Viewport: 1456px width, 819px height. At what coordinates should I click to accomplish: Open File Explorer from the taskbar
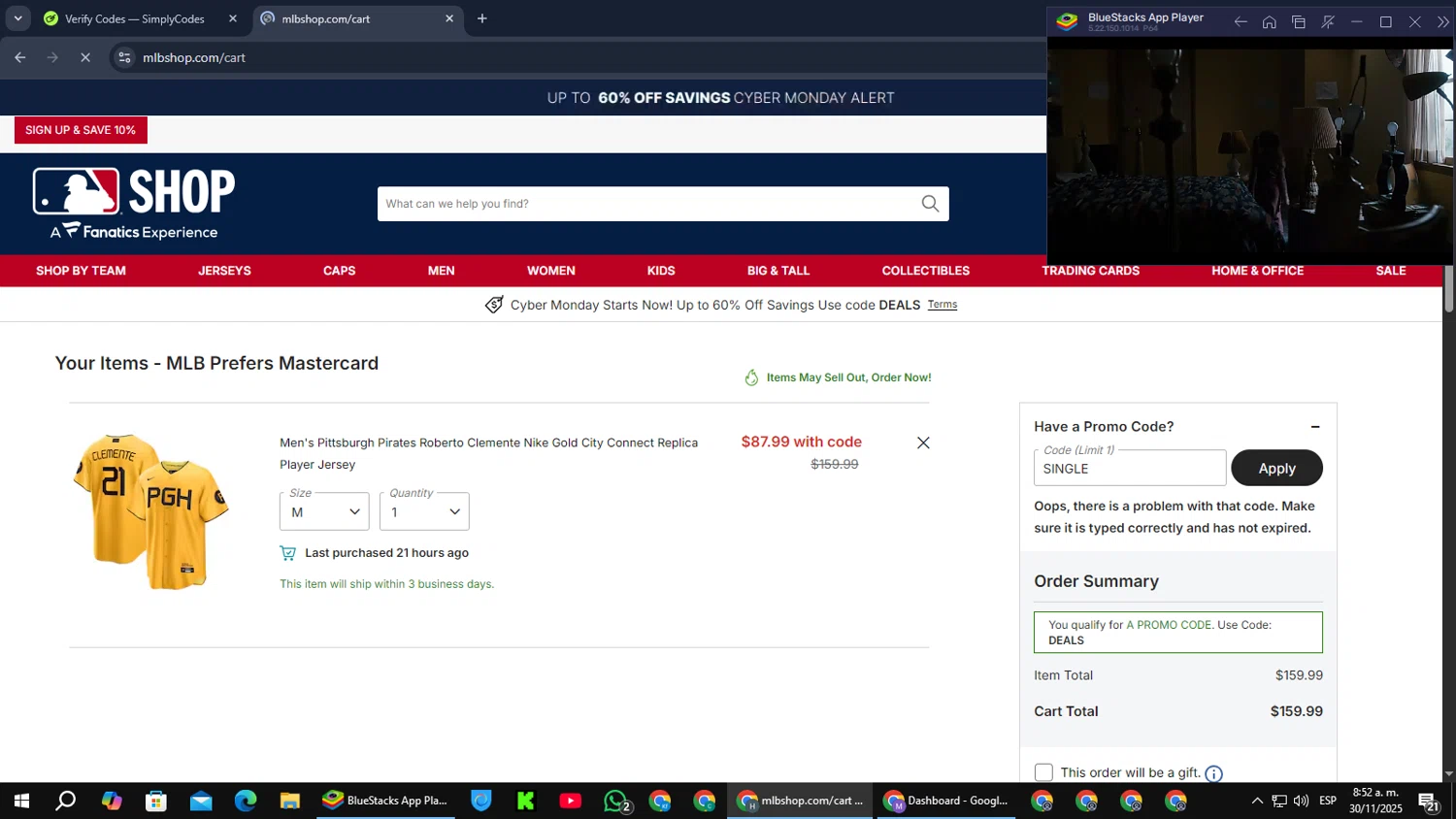coord(290,801)
